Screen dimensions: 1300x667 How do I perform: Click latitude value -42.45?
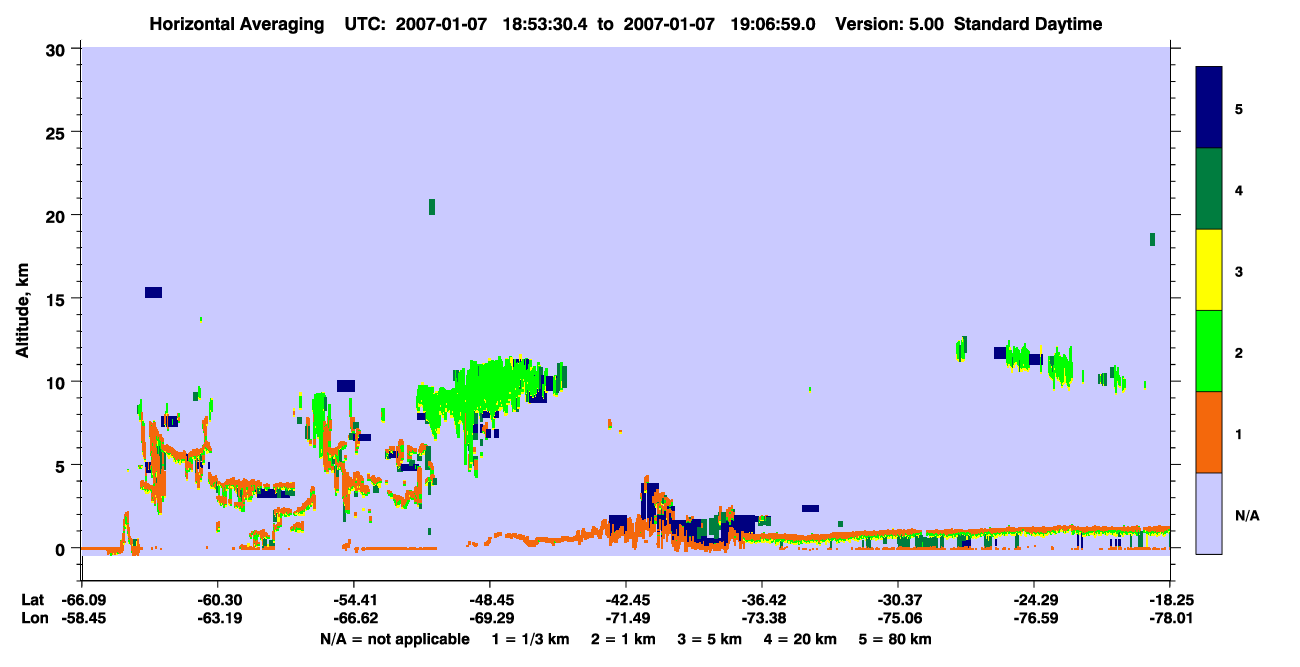coord(625,600)
